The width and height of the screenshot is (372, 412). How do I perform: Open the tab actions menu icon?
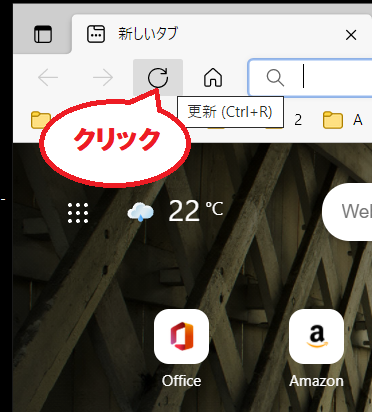pos(43,34)
